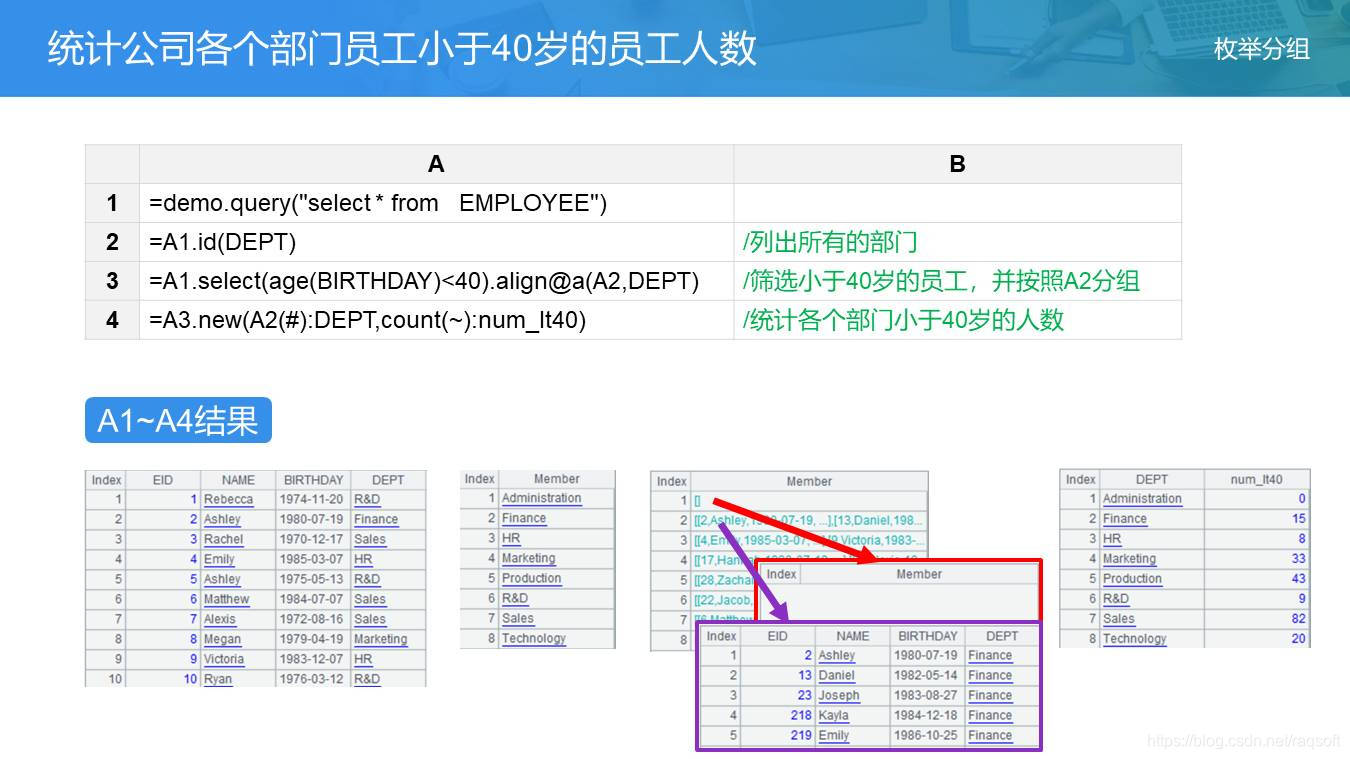This screenshot has width=1350, height=759.
Task: Open the Daniel name link
Action: 837,676
